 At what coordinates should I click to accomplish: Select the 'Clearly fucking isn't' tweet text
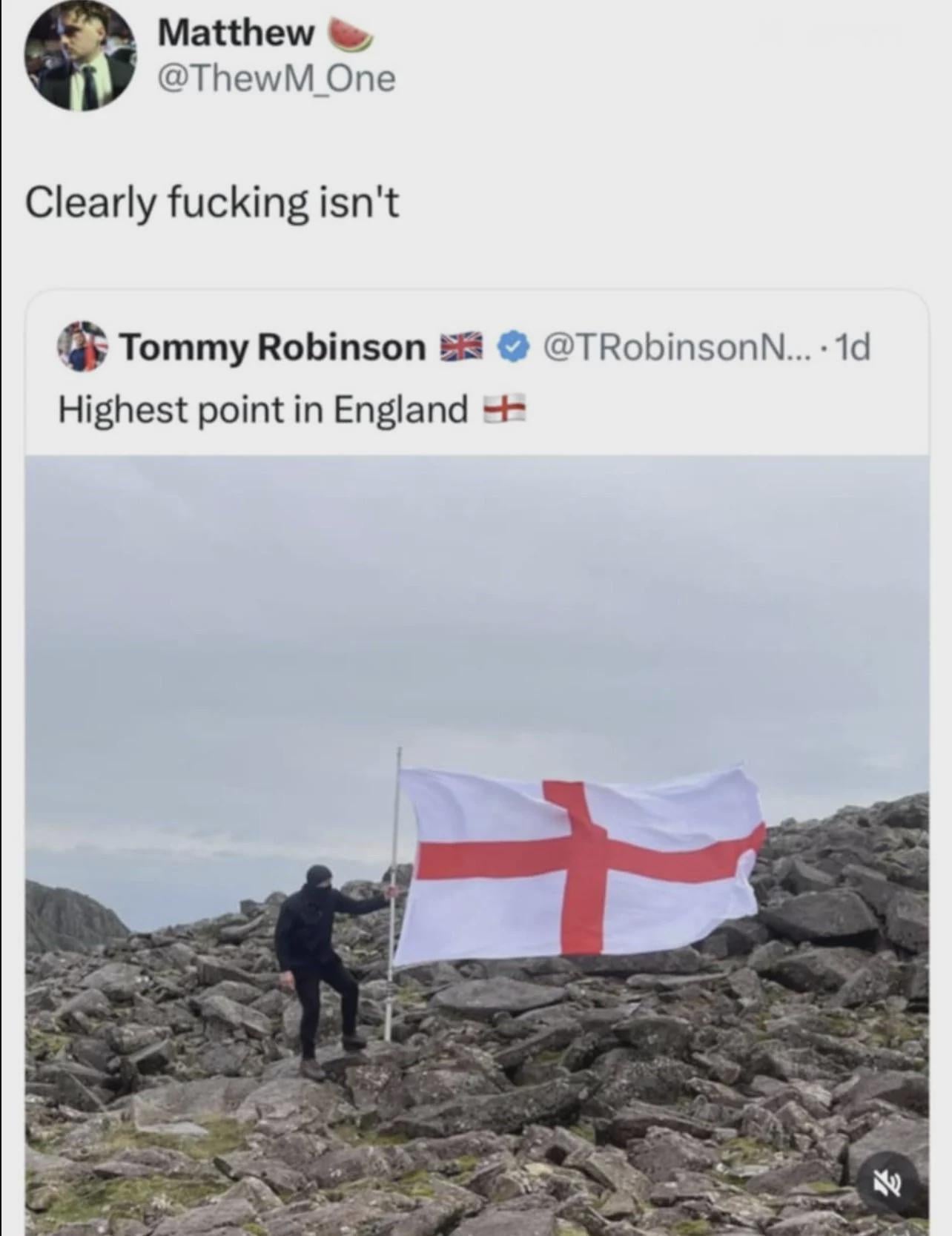coord(212,202)
